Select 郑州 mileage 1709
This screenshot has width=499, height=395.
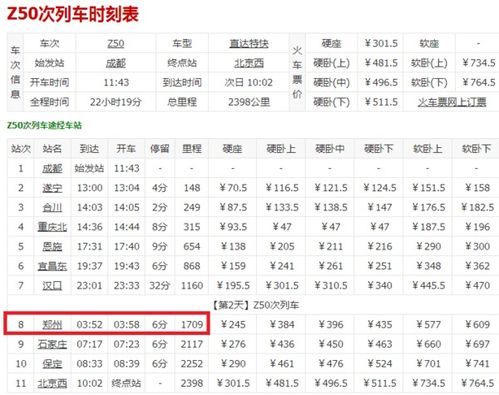click(x=192, y=324)
